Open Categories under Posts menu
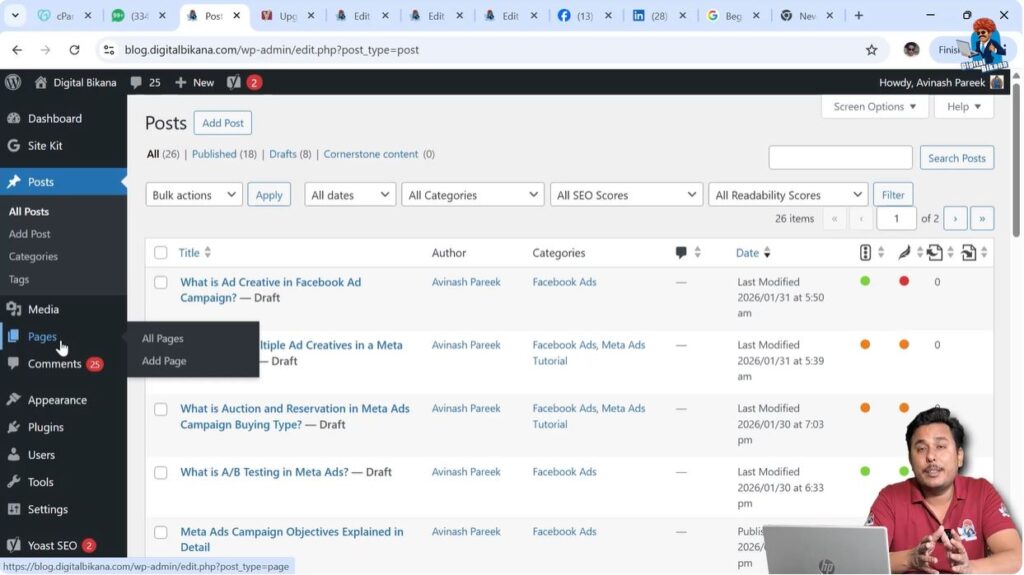This screenshot has height=575, width=1024. pos(33,256)
